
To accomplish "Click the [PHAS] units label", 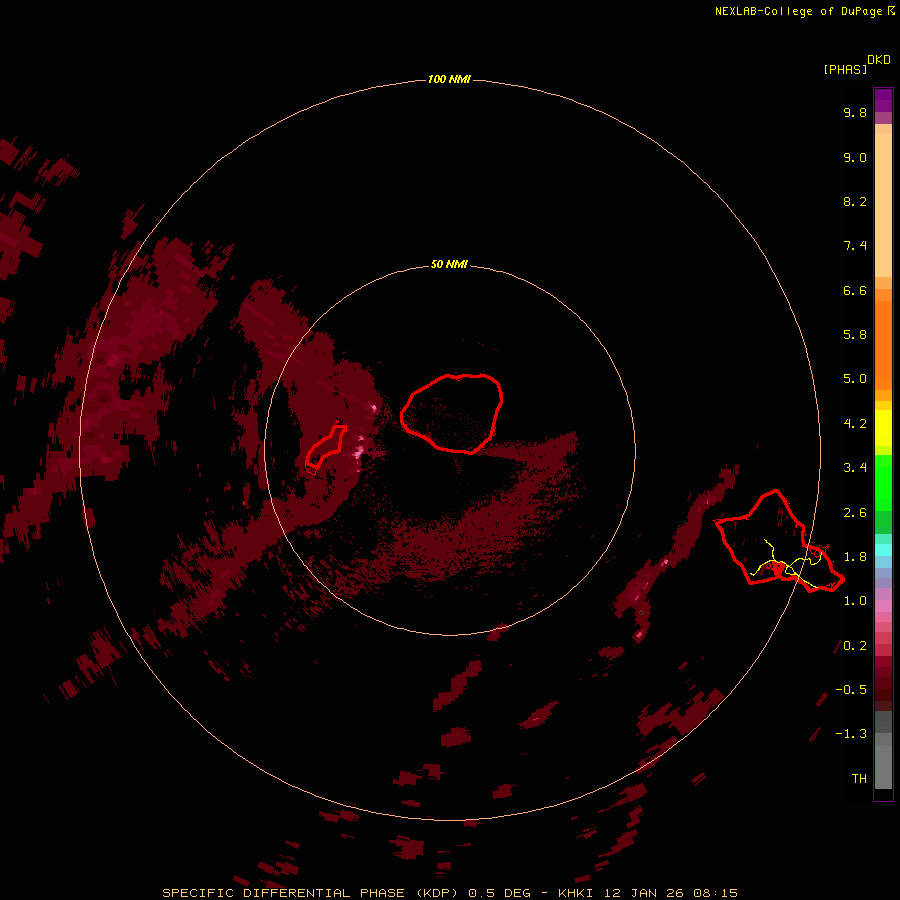I will (x=845, y=69).
